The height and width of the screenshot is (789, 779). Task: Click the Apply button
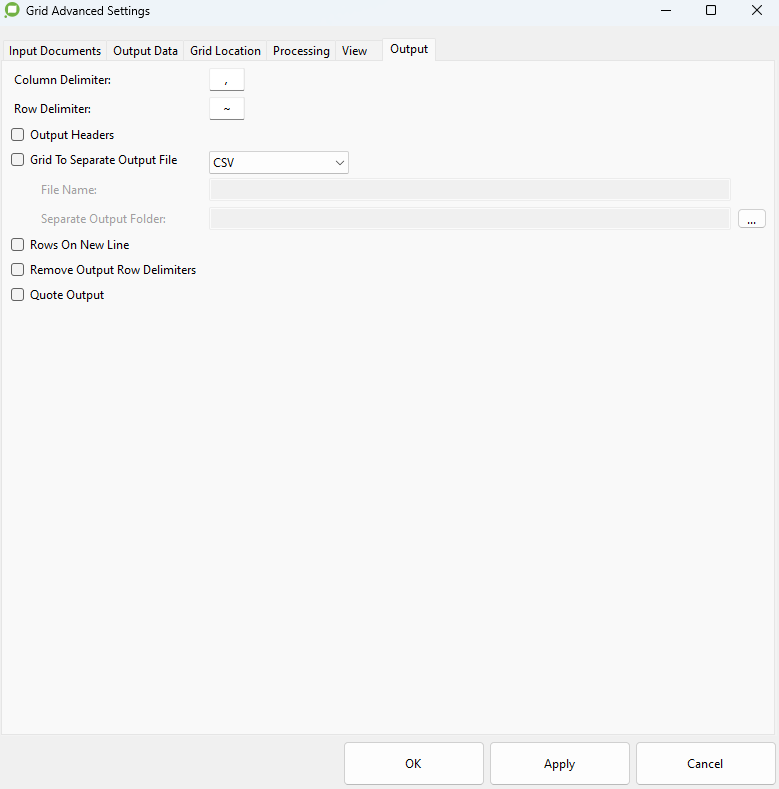point(559,764)
